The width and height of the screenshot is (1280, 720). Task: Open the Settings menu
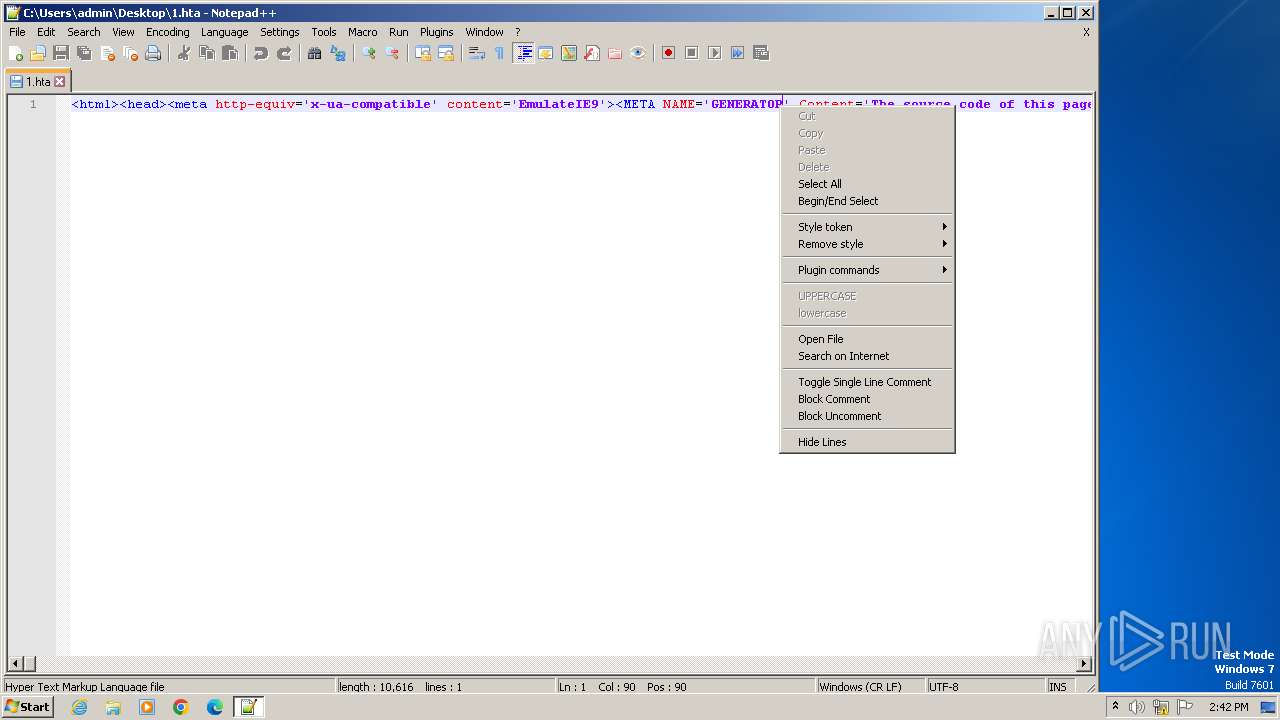pos(280,32)
